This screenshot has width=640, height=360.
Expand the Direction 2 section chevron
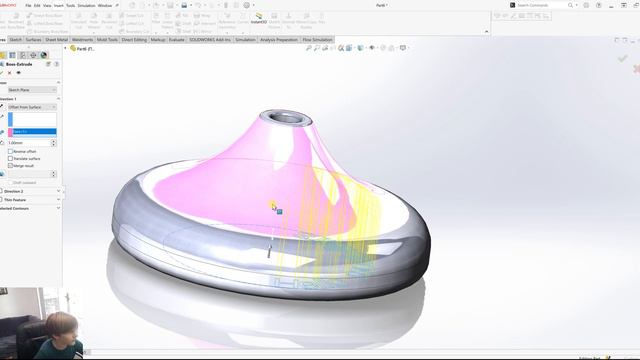pyautogui.click(x=58, y=191)
